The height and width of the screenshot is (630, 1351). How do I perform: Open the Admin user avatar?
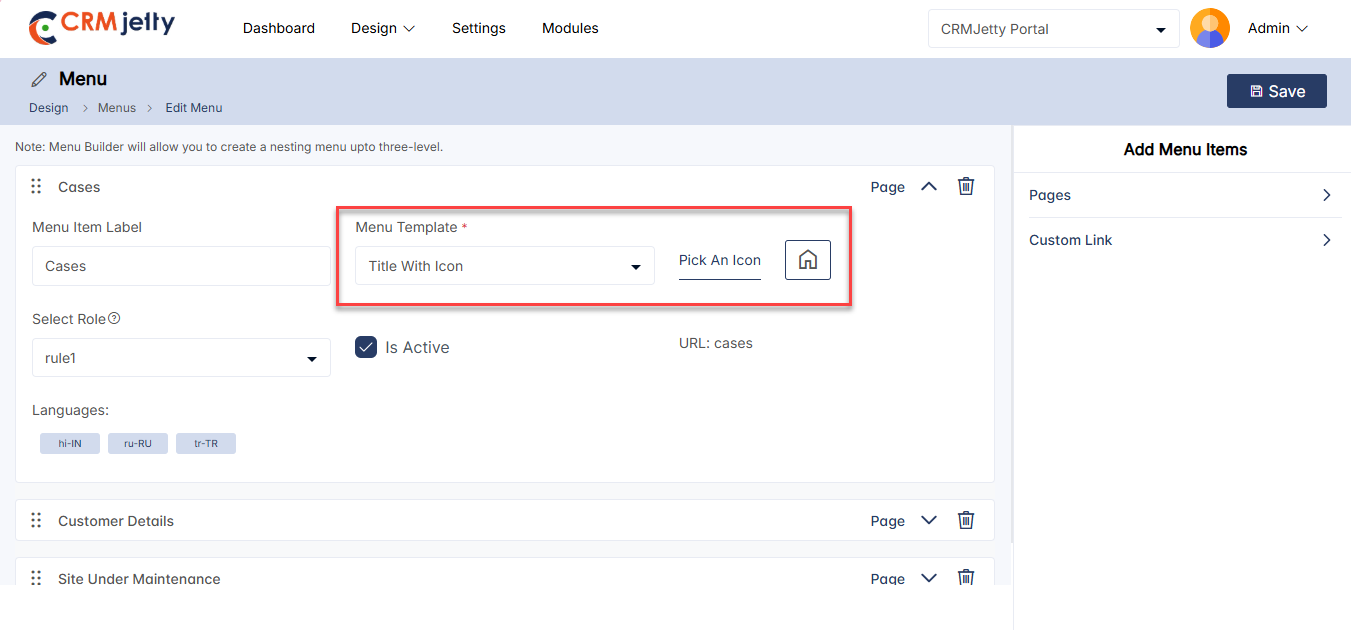1209,29
